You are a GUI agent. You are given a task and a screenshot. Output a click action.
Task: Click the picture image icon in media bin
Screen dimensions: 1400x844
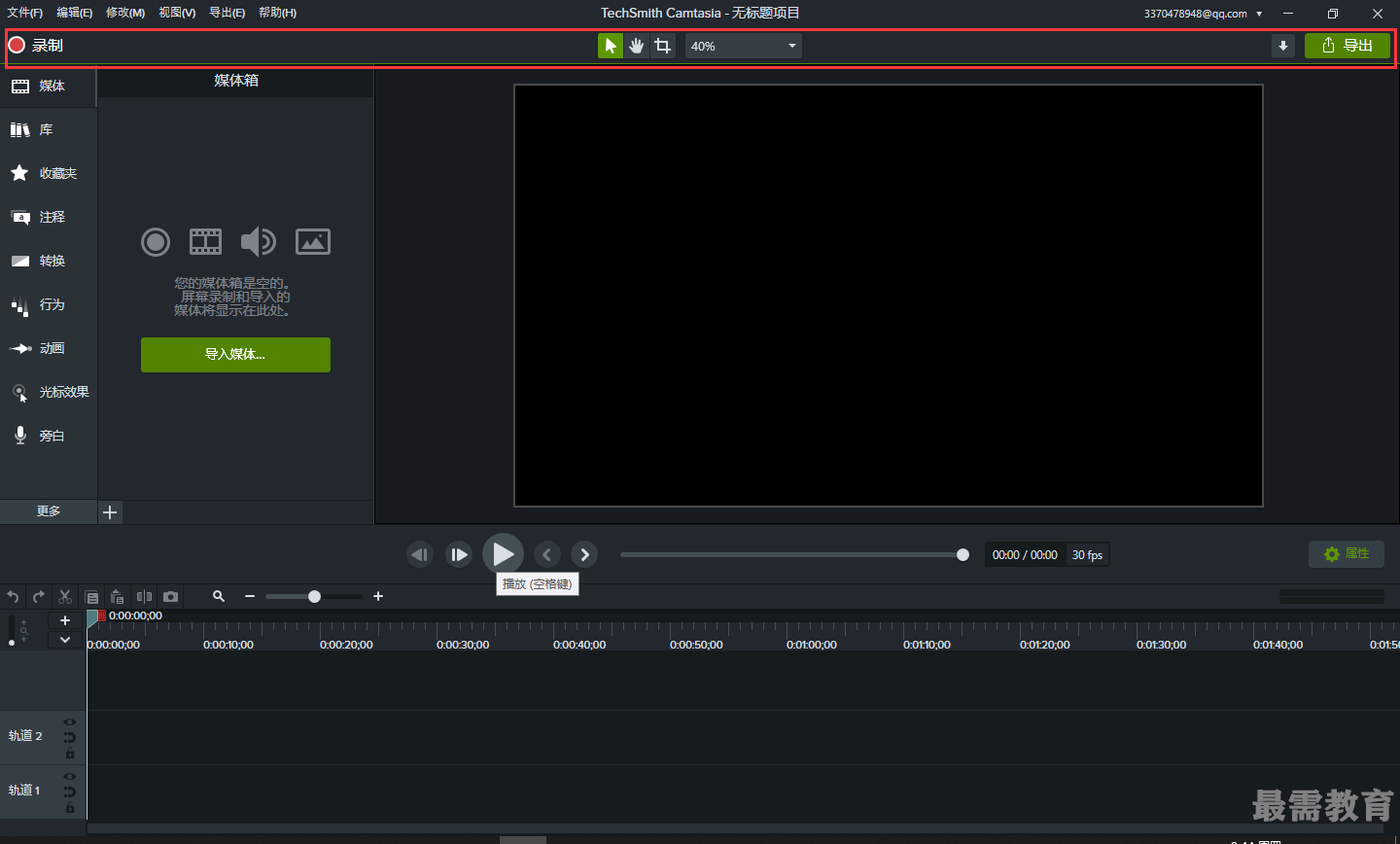(313, 241)
